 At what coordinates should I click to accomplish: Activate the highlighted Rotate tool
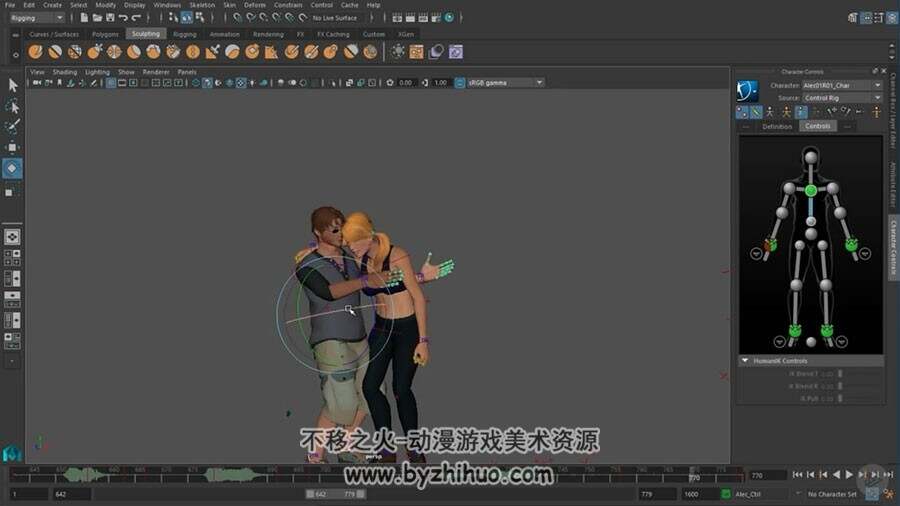coord(12,168)
